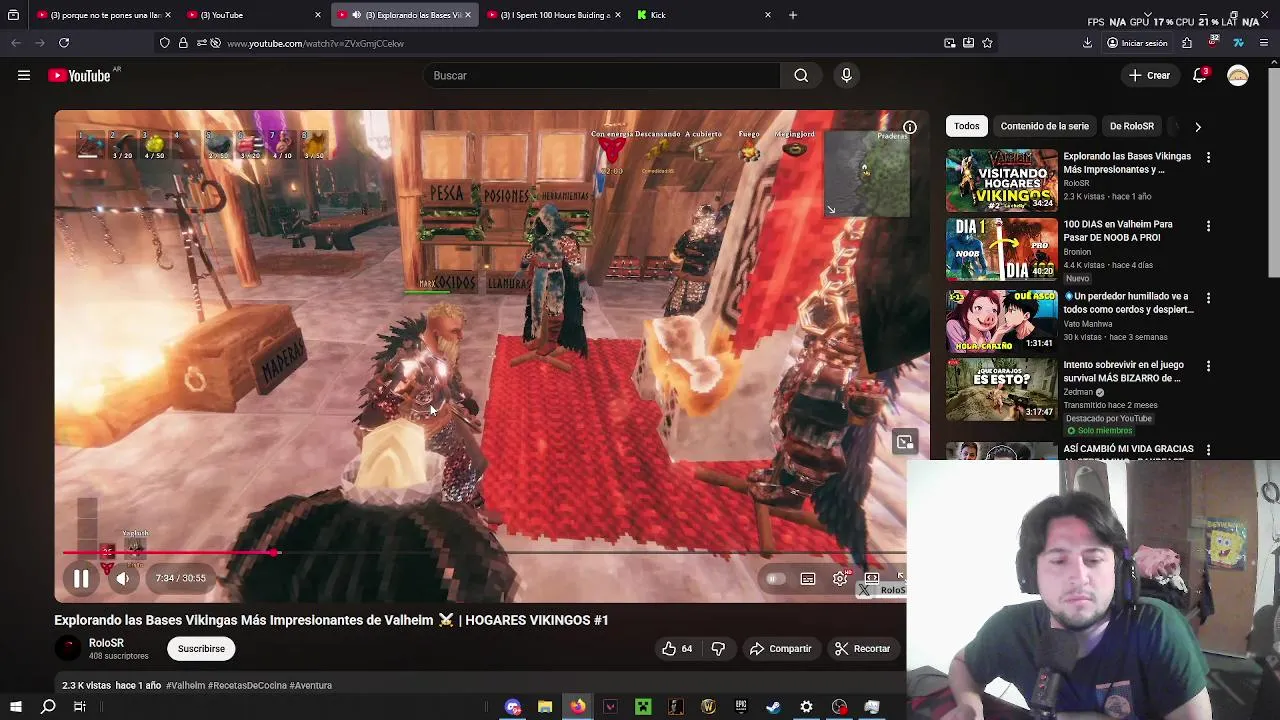Open the video info card icon
This screenshot has width=1280, height=720.
pyautogui.click(x=910, y=128)
